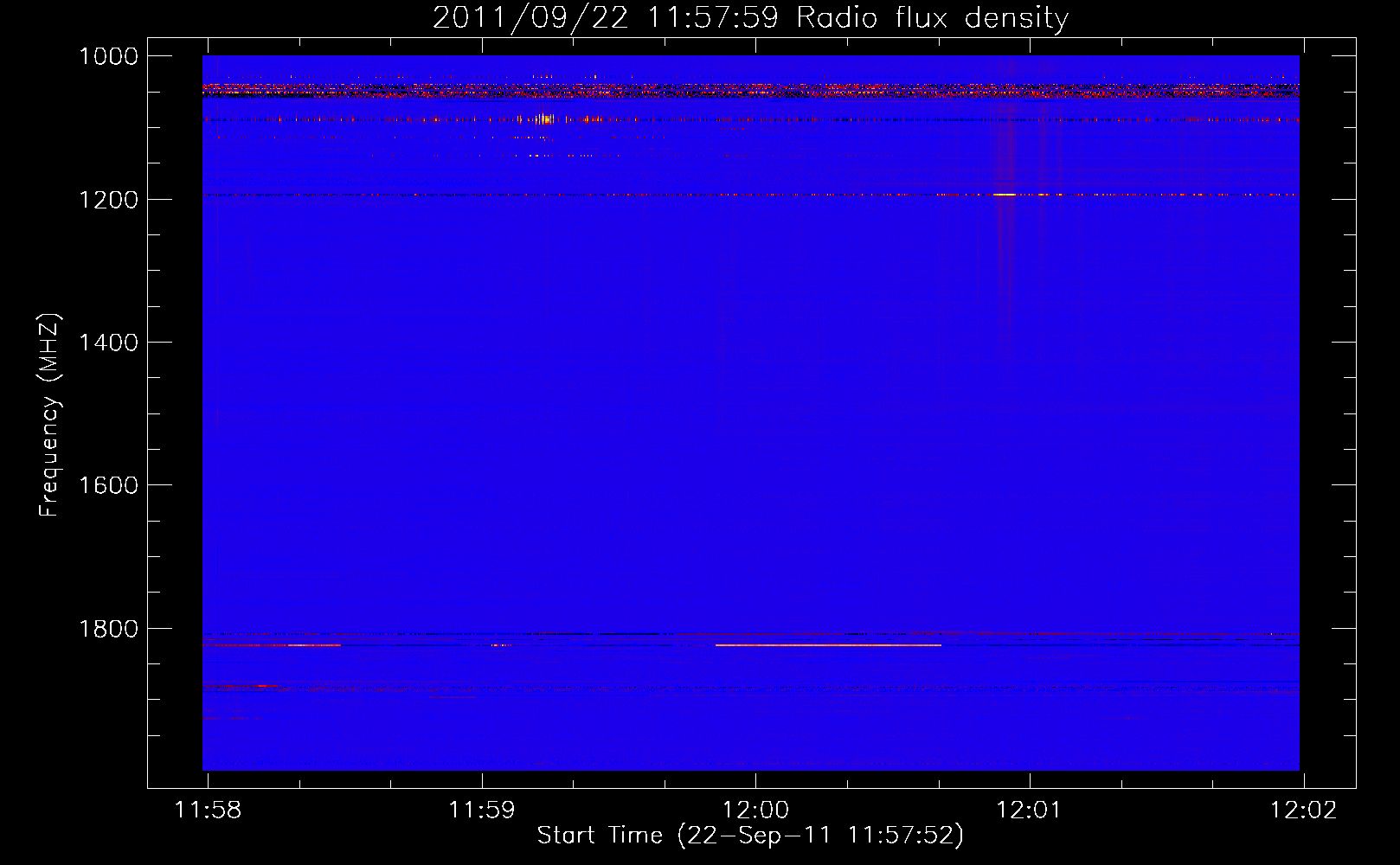The image size is (1400, 865).
Task: Click the 11:59 time tick label
Action: pos(482,811)
